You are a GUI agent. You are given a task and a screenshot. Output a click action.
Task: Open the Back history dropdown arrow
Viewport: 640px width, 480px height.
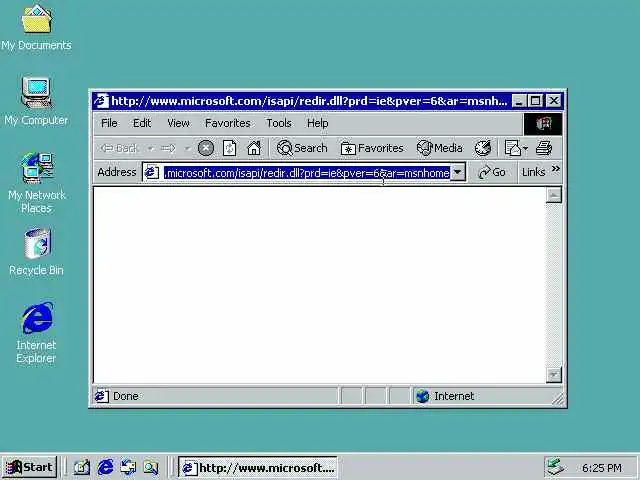[x=151, y=148]
